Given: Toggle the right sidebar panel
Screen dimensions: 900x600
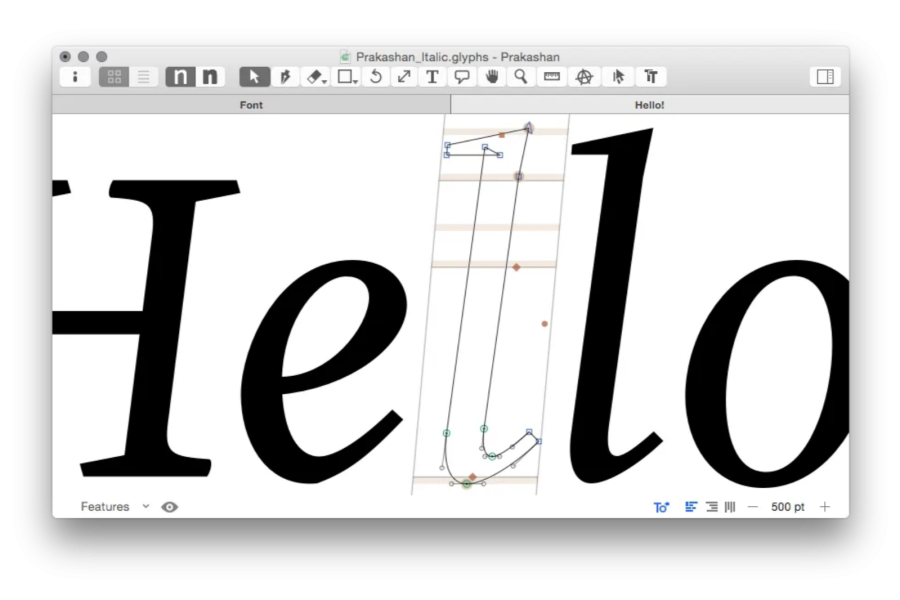Looking at the screenshot, I should (x=825, y=77).
